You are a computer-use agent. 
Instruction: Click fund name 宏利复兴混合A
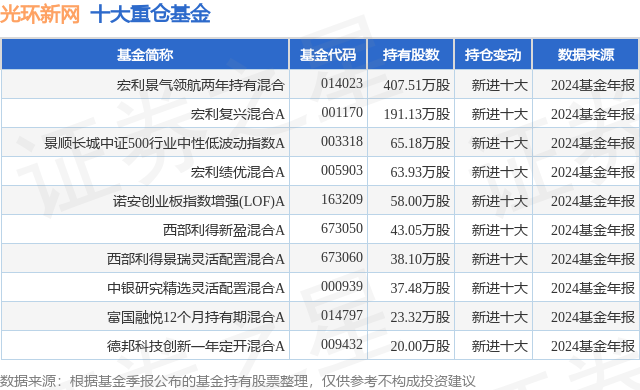pyautogui.click(x=238, y=114)
